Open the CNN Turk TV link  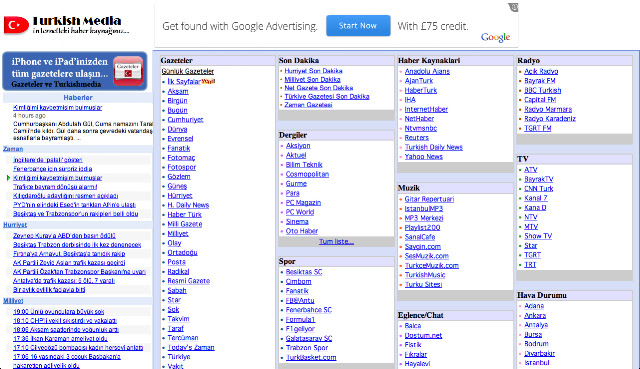pyautogui.click(x=539, y=189)
